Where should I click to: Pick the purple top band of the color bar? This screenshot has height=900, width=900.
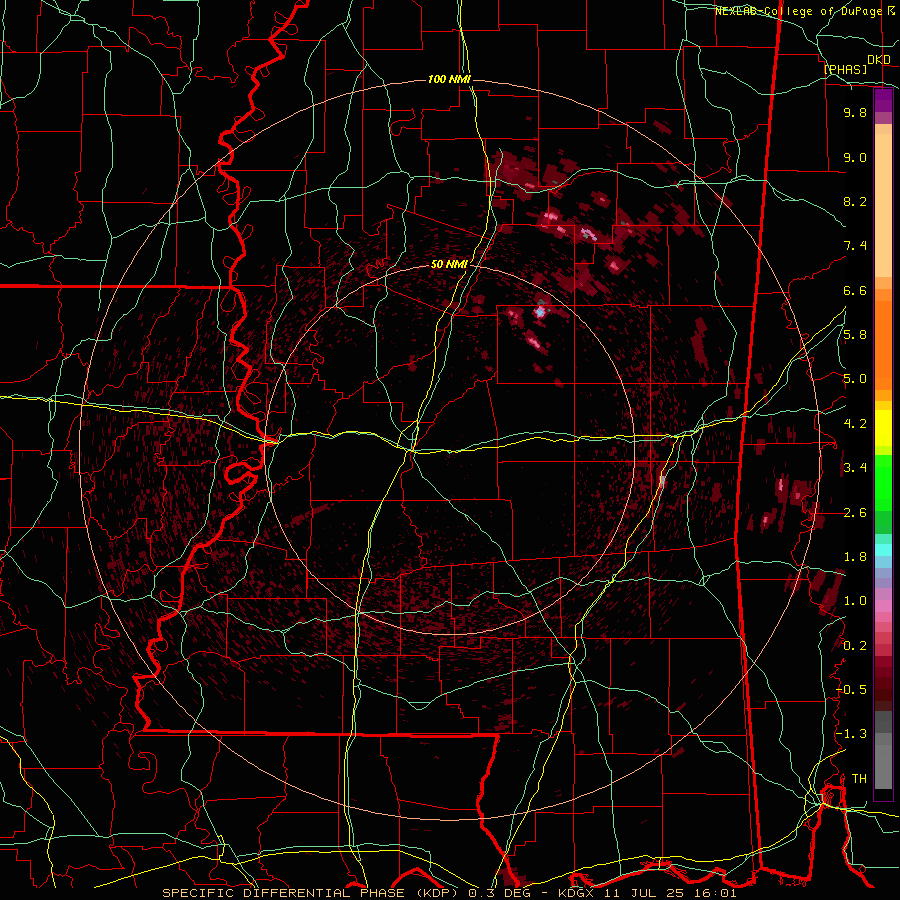point(883,100)
